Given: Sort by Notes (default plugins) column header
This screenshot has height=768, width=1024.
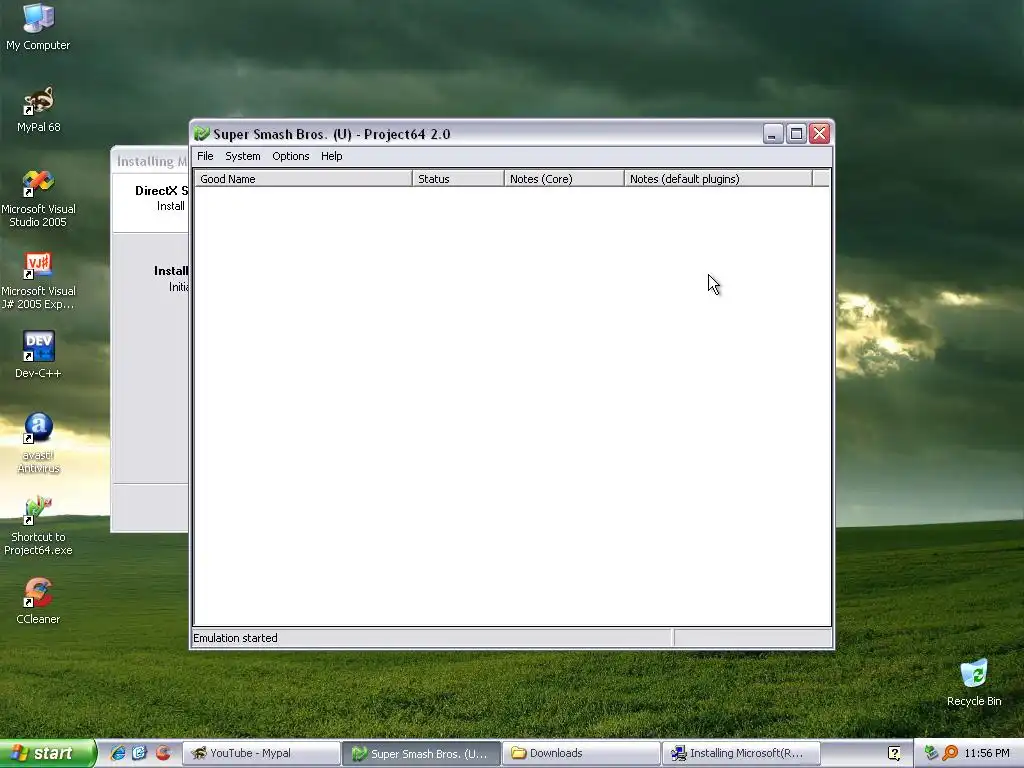Looking at the screenshot, I should [718, 178].
